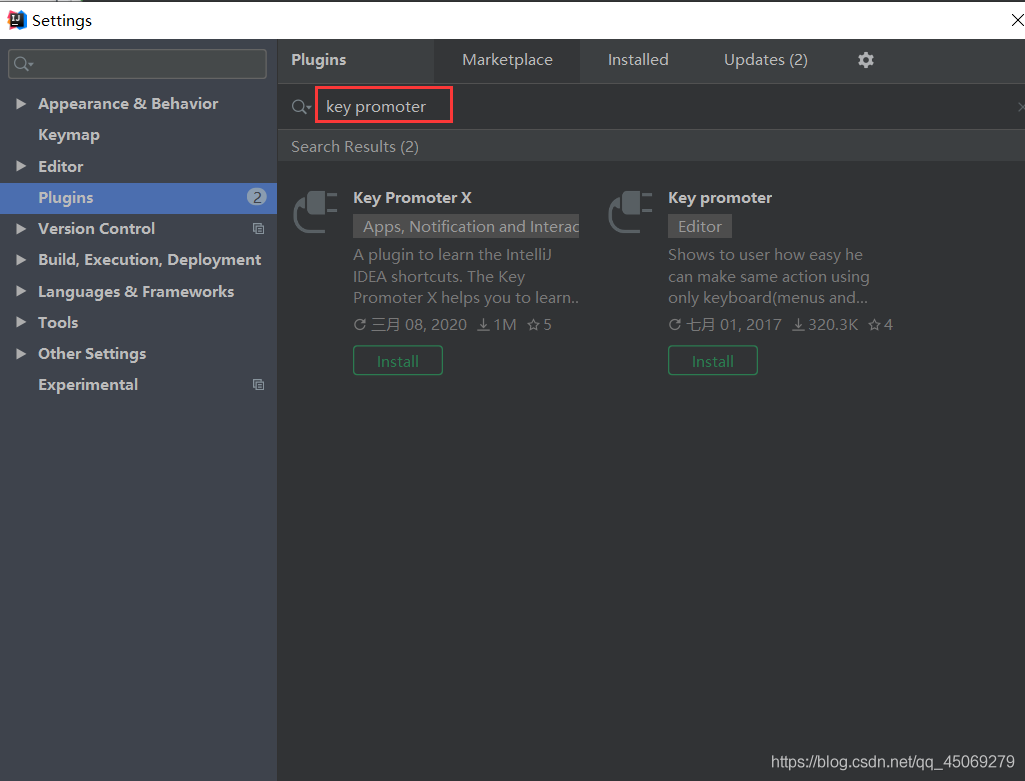
Task: Click the Key Promoter X rating star
Action: point(533,325)
